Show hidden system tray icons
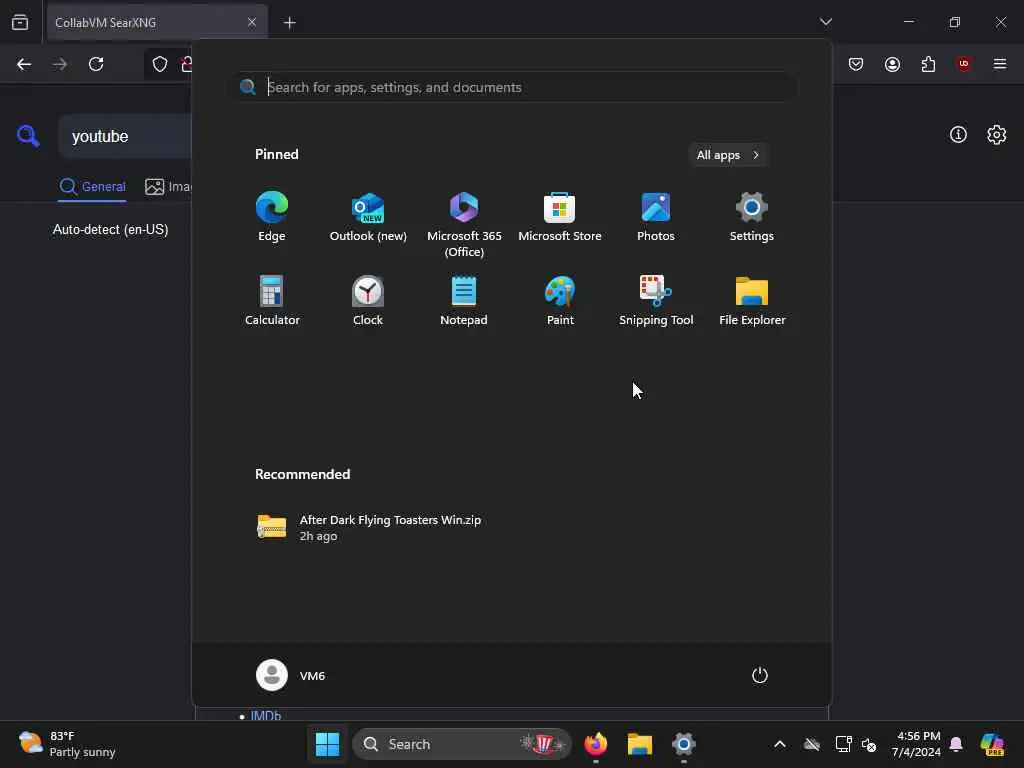Viewport: 1024px width, 768px height. tap(780, 744)
